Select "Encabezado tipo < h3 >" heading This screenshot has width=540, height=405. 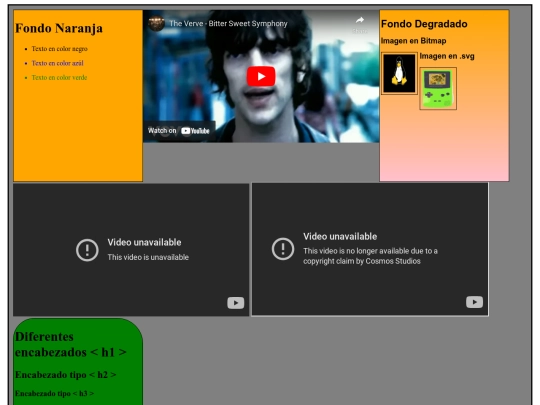[x=54, y=393]
